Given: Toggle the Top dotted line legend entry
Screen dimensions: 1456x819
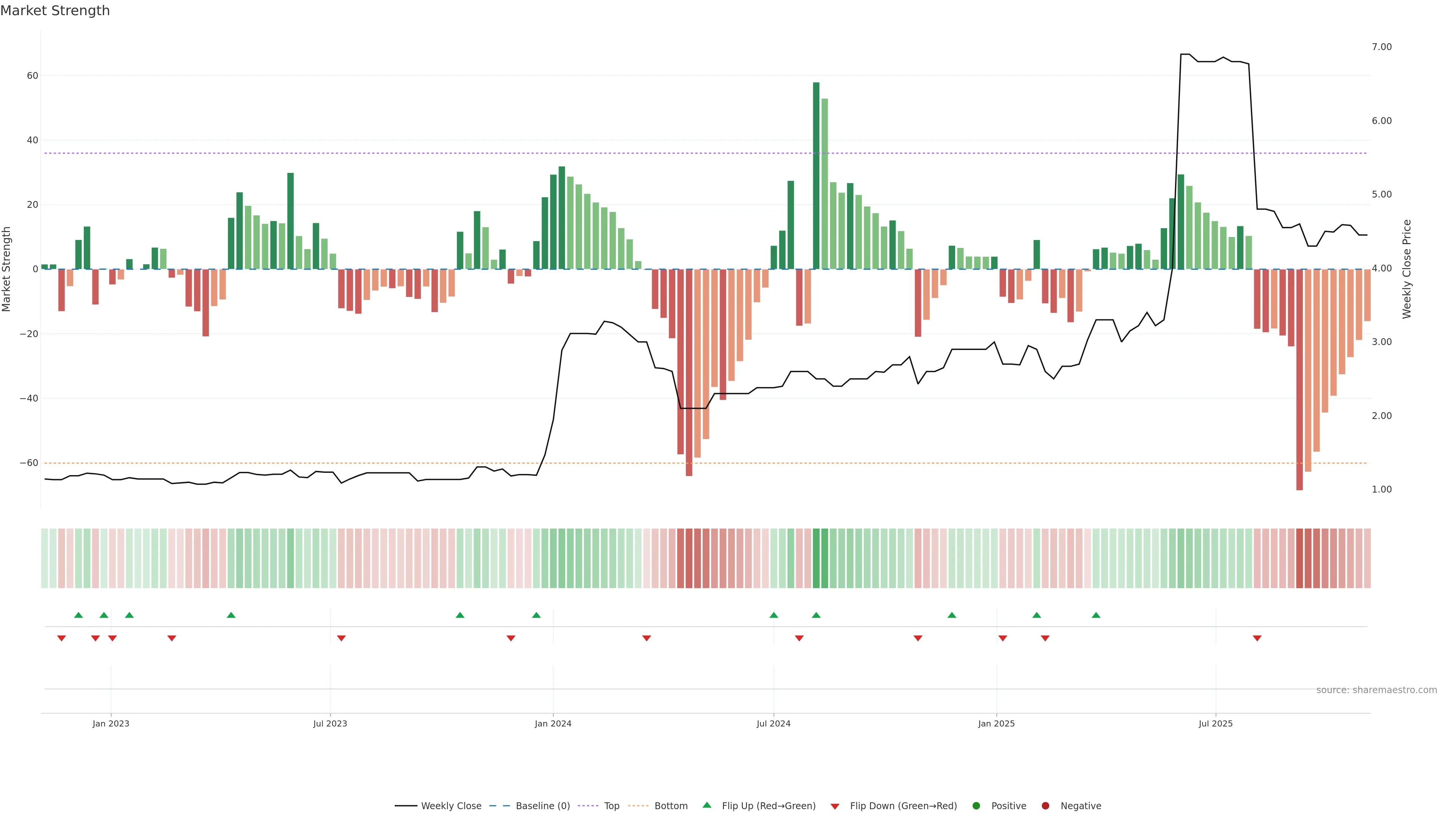Looking at the screenshot, I should pos(611,805).
